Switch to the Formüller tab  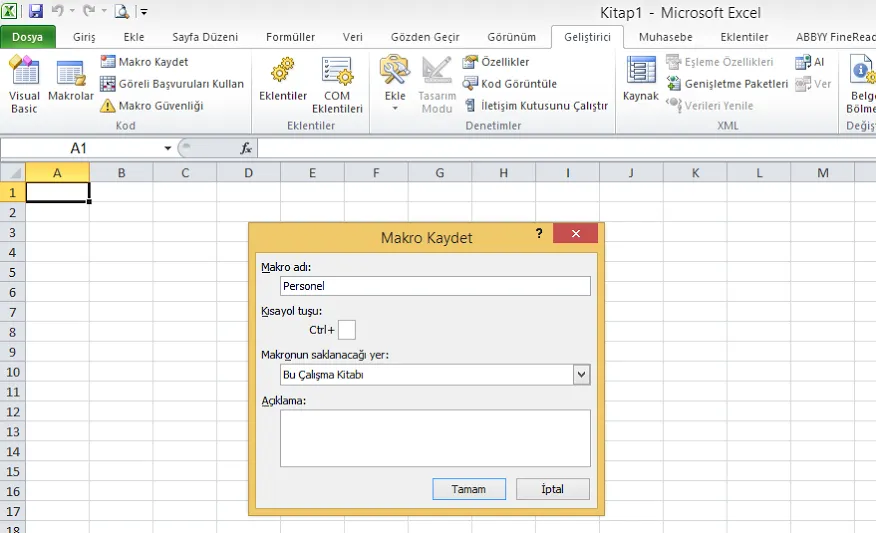point(290,37)
